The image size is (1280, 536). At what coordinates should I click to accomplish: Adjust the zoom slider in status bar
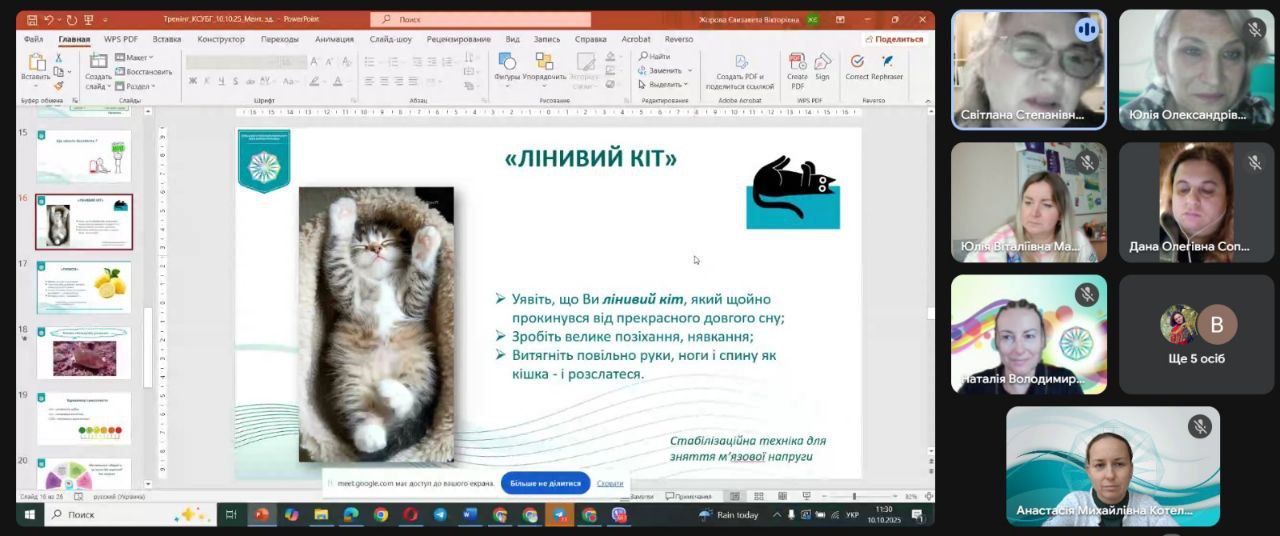854,497
